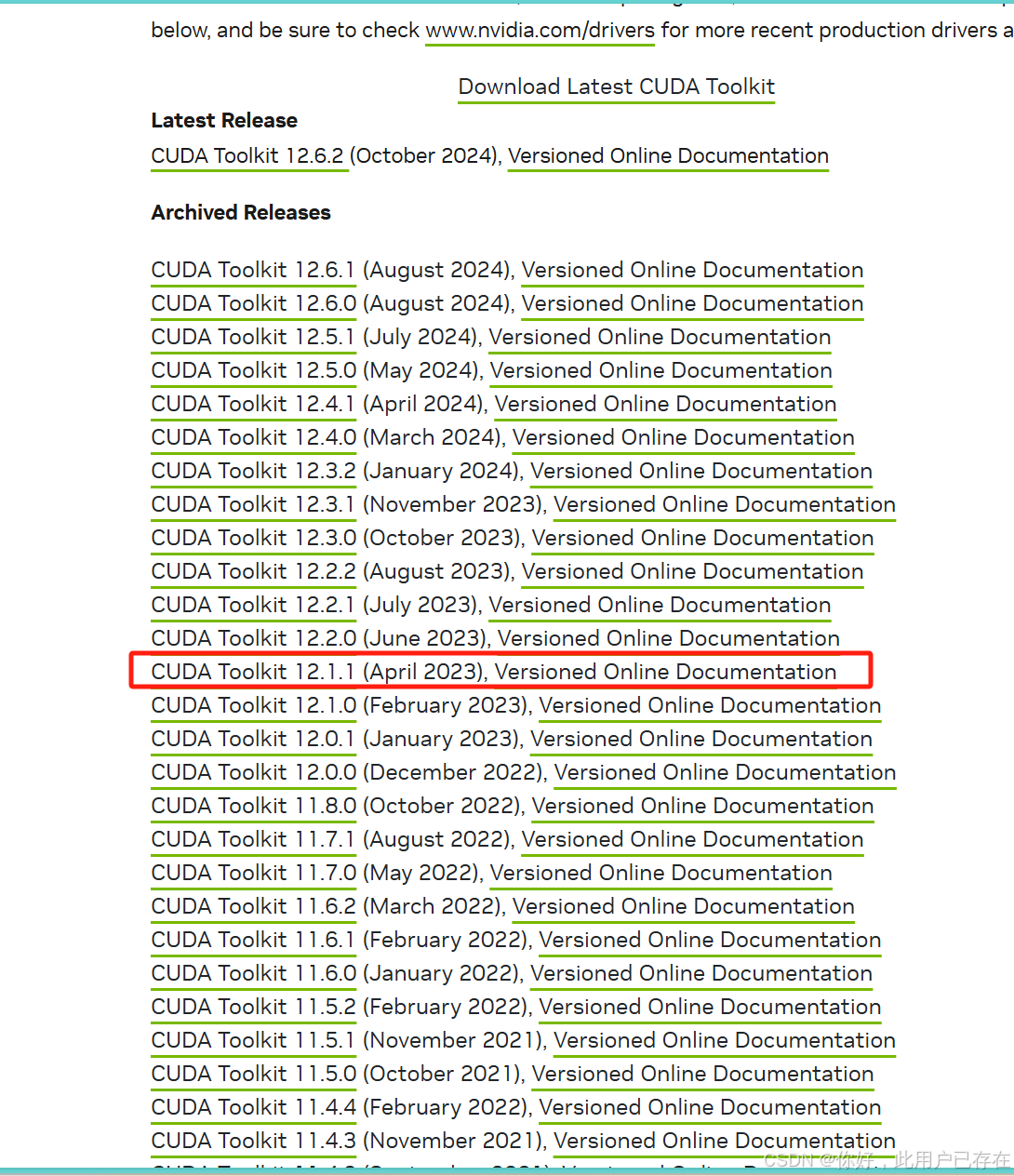The image size is (1014, 1176).
Task: Open CUDA Toolkit 12.4.1 link
Action: click(x=253, y=404)
